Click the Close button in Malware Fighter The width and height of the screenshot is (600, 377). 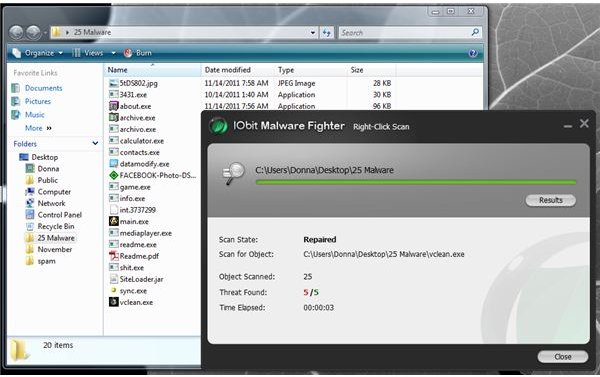(562, 356)
